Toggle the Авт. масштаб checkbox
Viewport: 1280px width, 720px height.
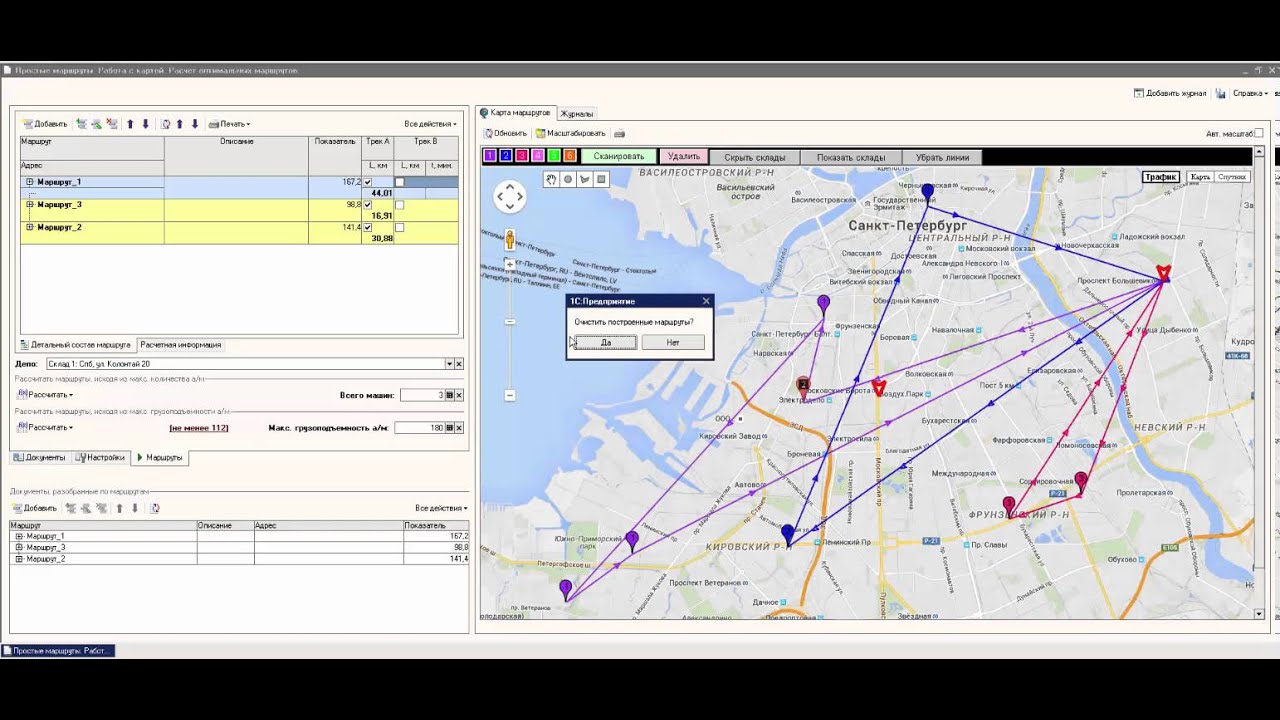coord(1259,133)
